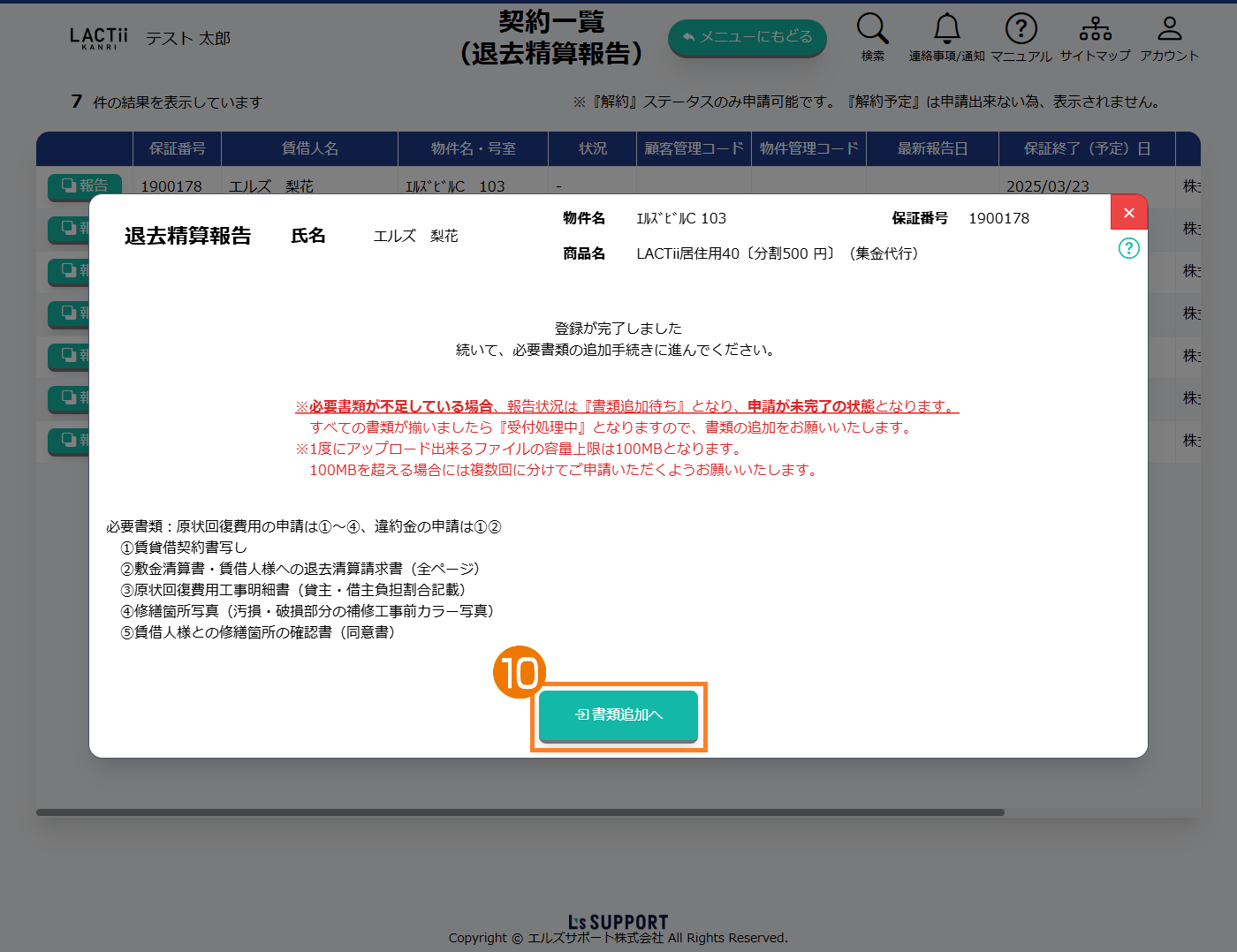The width and height of the screenshot is (1237, 952).
Task: Click the 顧客管理コード column header
Action: click(x=694, y=148)
